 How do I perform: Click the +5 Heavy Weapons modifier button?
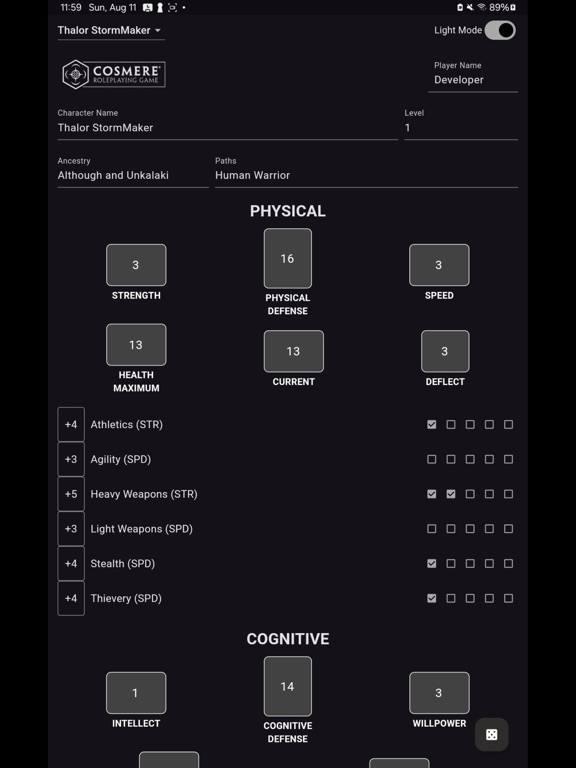point(71,494)
